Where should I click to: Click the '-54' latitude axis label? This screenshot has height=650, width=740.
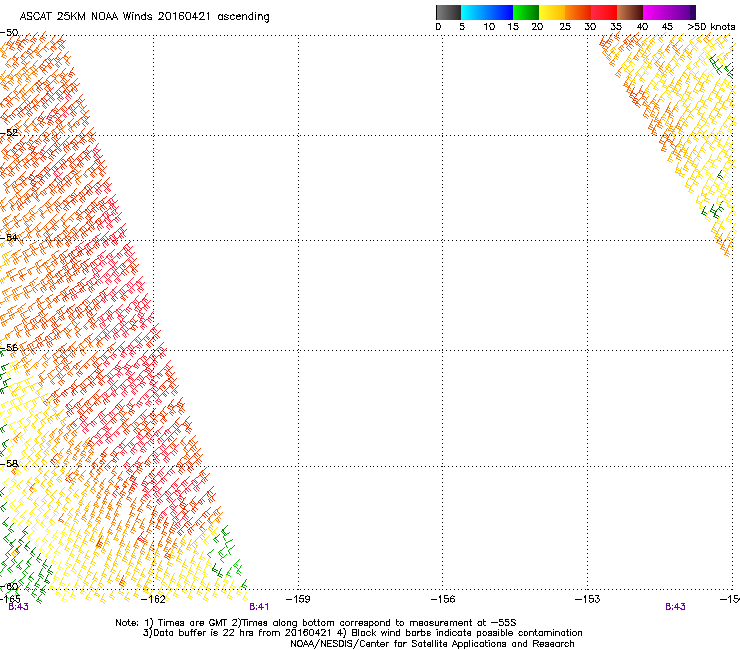[9, 237]
